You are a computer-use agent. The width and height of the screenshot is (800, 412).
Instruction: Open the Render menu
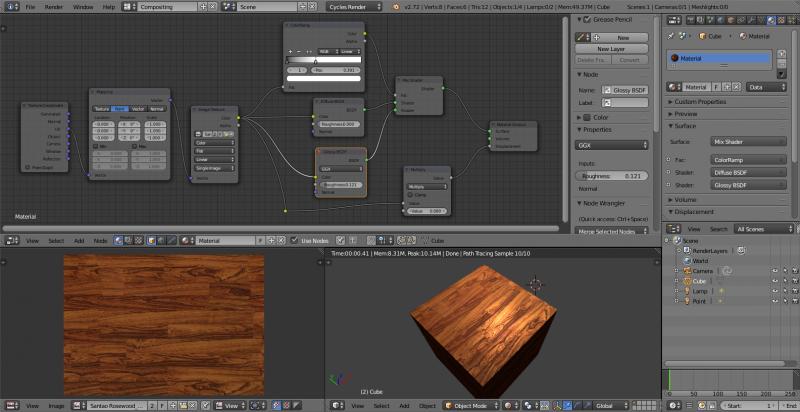tap(54, 7)
